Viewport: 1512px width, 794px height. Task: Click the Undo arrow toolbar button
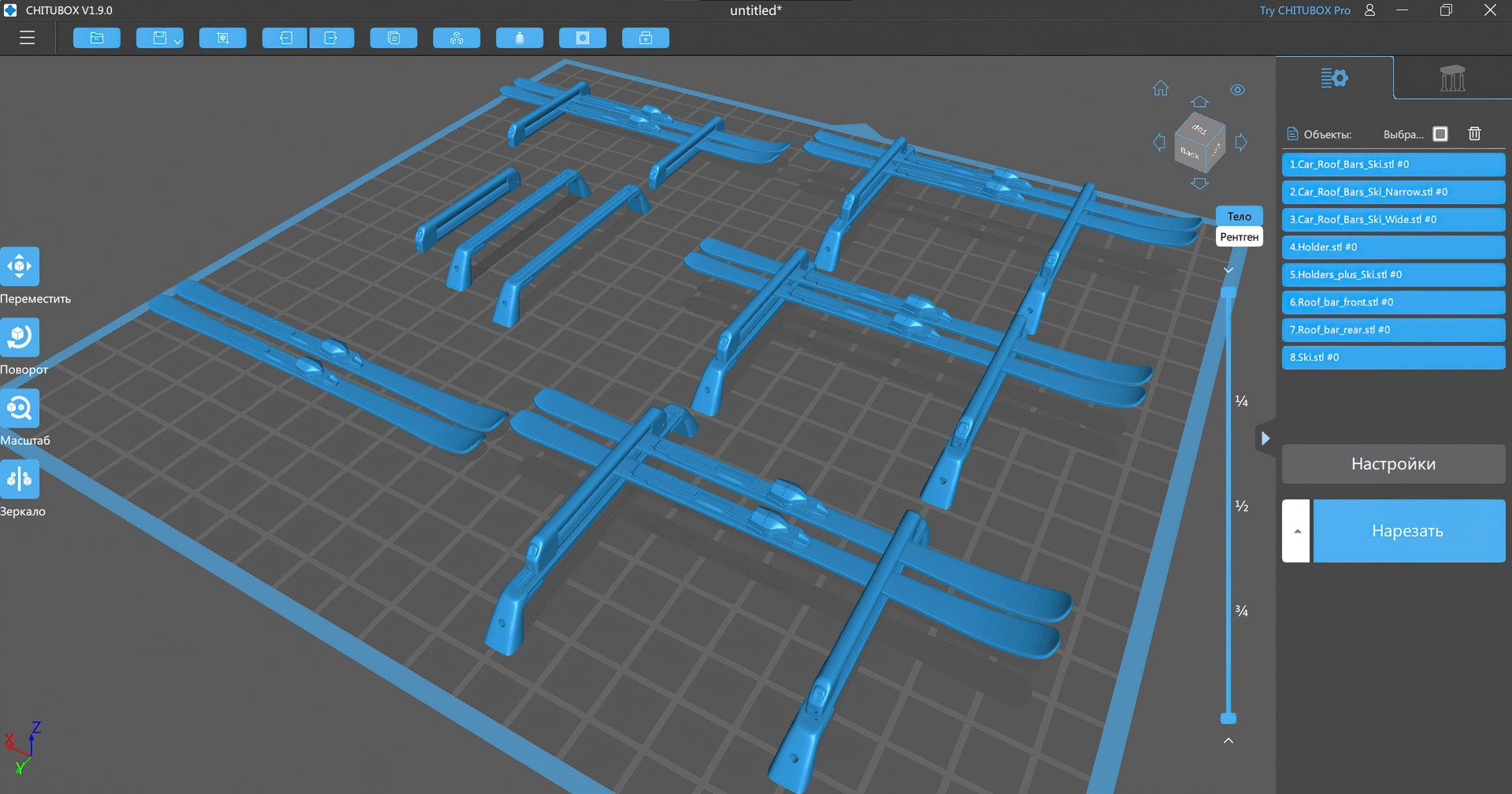click(285, 38)
